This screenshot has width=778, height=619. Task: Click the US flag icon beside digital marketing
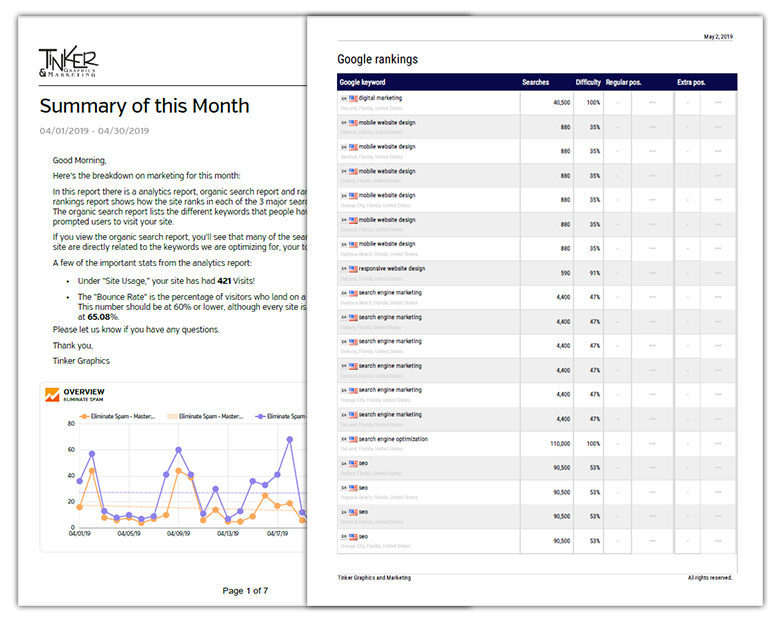pyautogui.click(x=353, y=98)
